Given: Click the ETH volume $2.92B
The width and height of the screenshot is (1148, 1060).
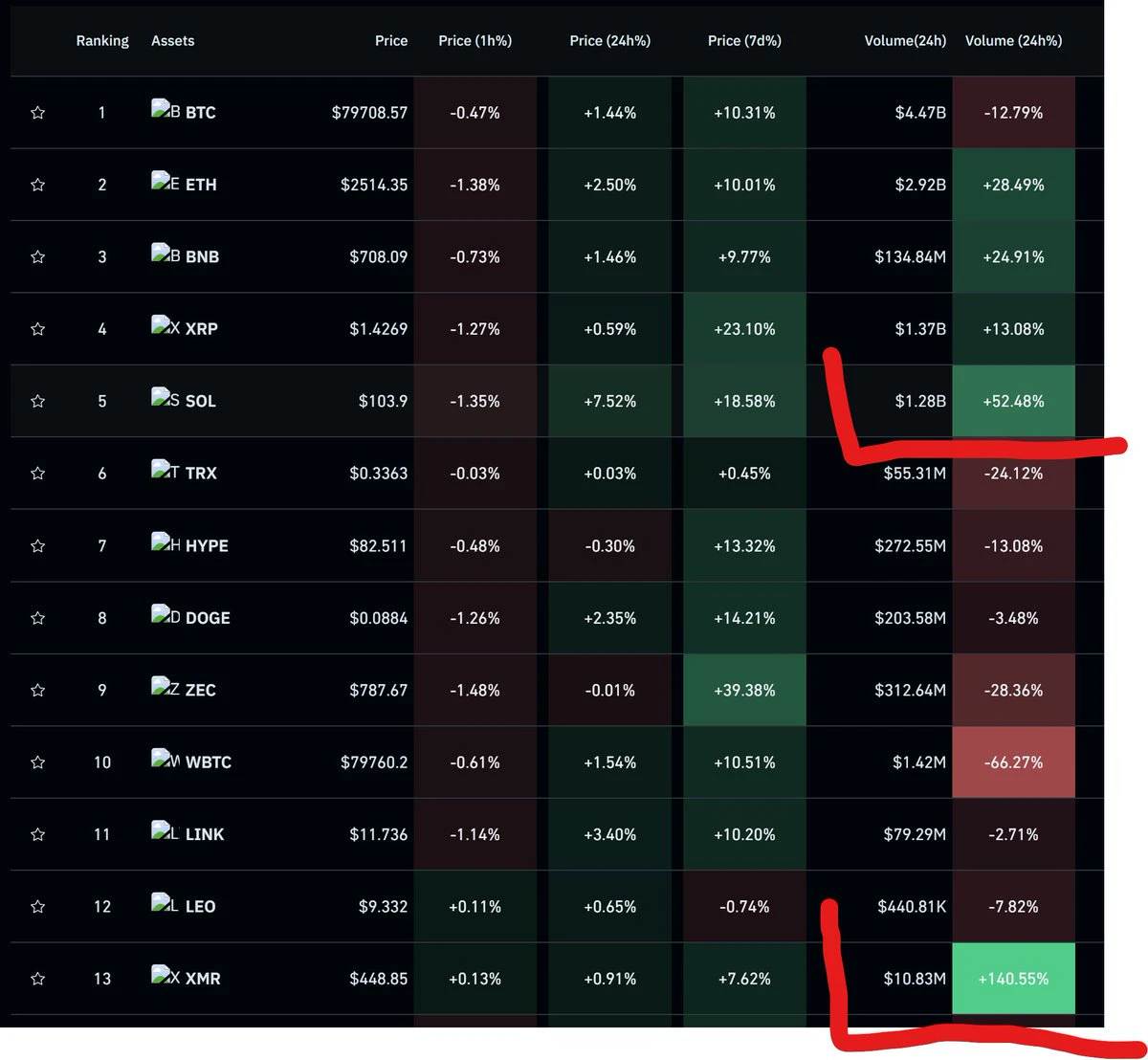Looking at the screenshot, I should coord(920,185).
